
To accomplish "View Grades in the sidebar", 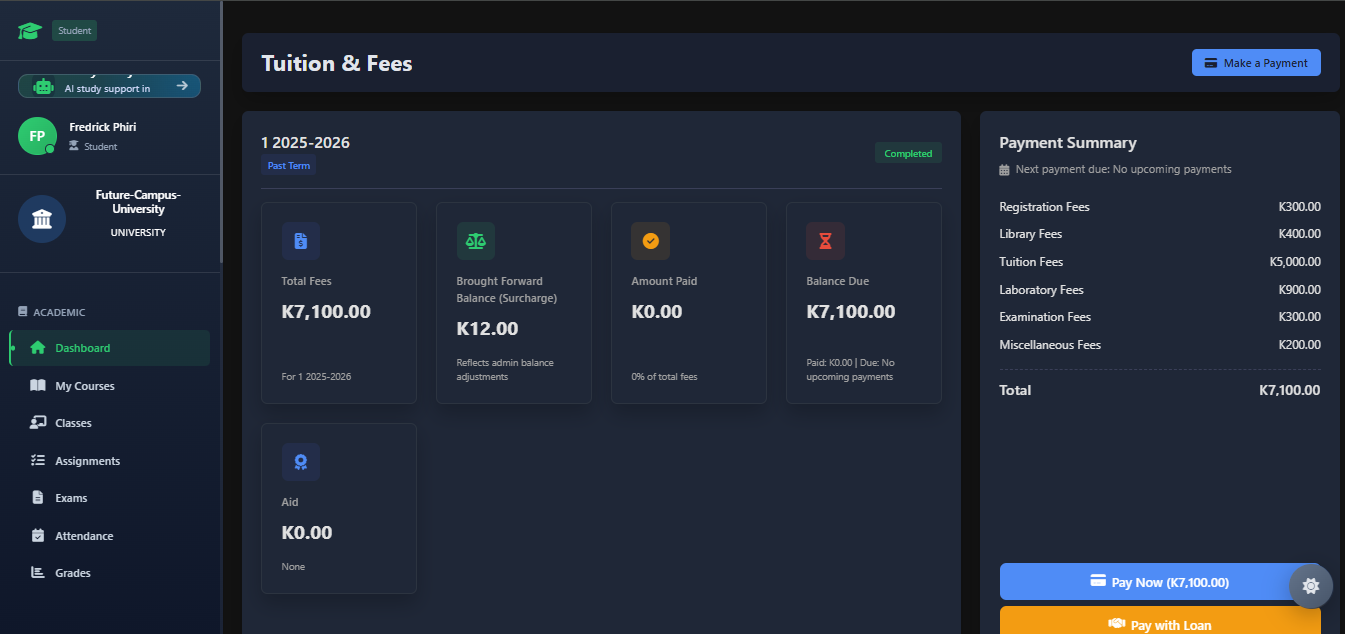I will 73,573.
